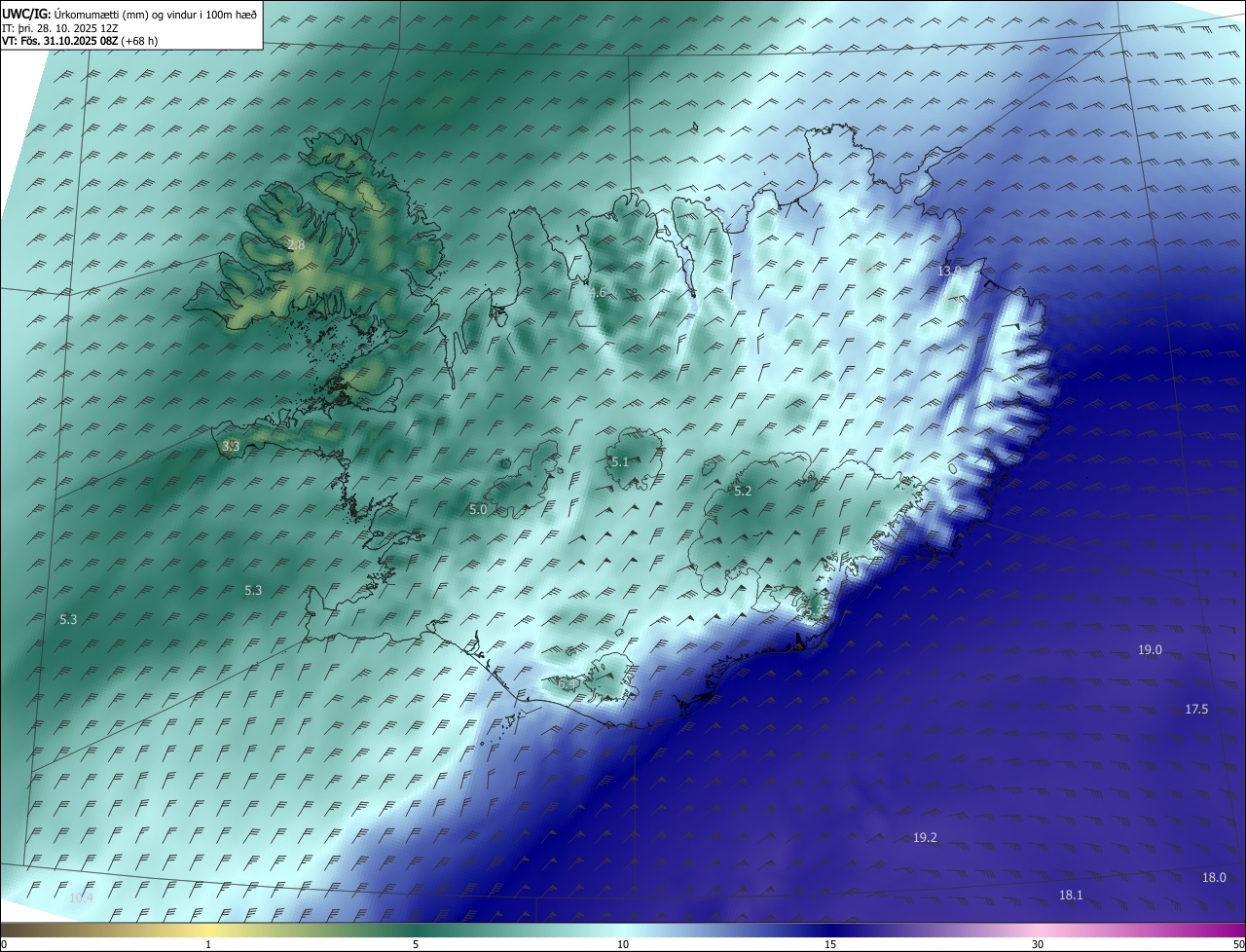Click the "50" tick label on the color scale

[x=1237, y=944]
